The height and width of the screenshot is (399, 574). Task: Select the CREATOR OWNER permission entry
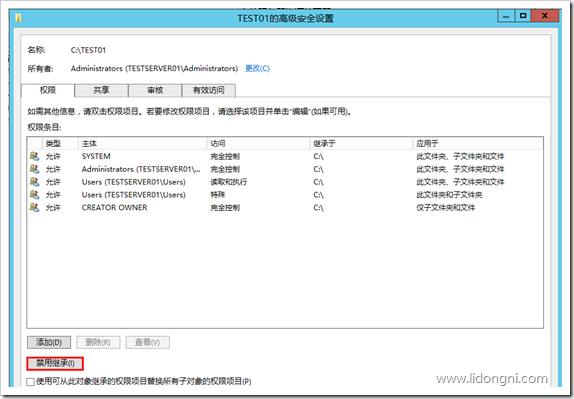[x=285, y=208]
